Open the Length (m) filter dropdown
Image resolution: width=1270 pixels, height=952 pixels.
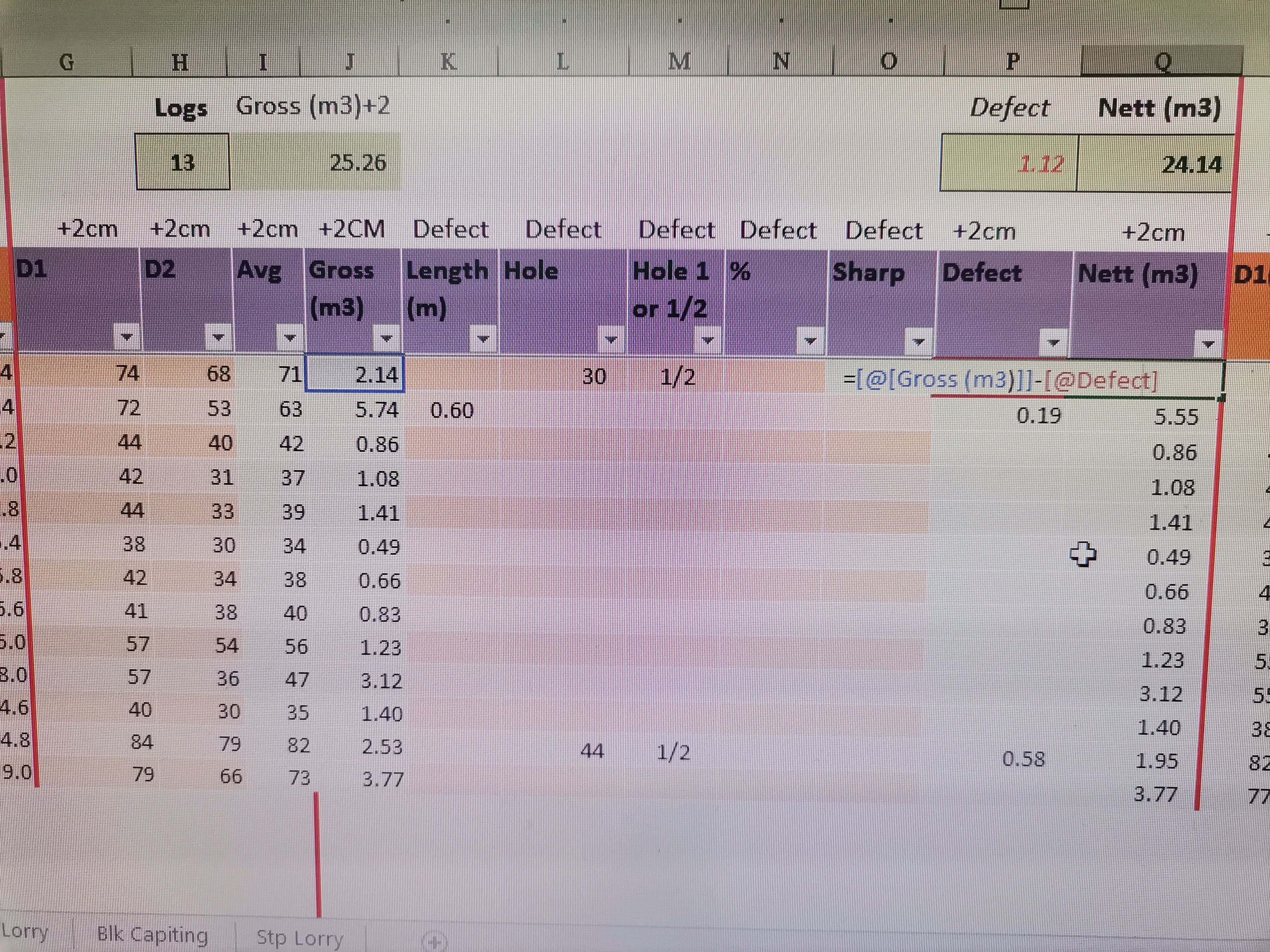(x=483, y=339)
